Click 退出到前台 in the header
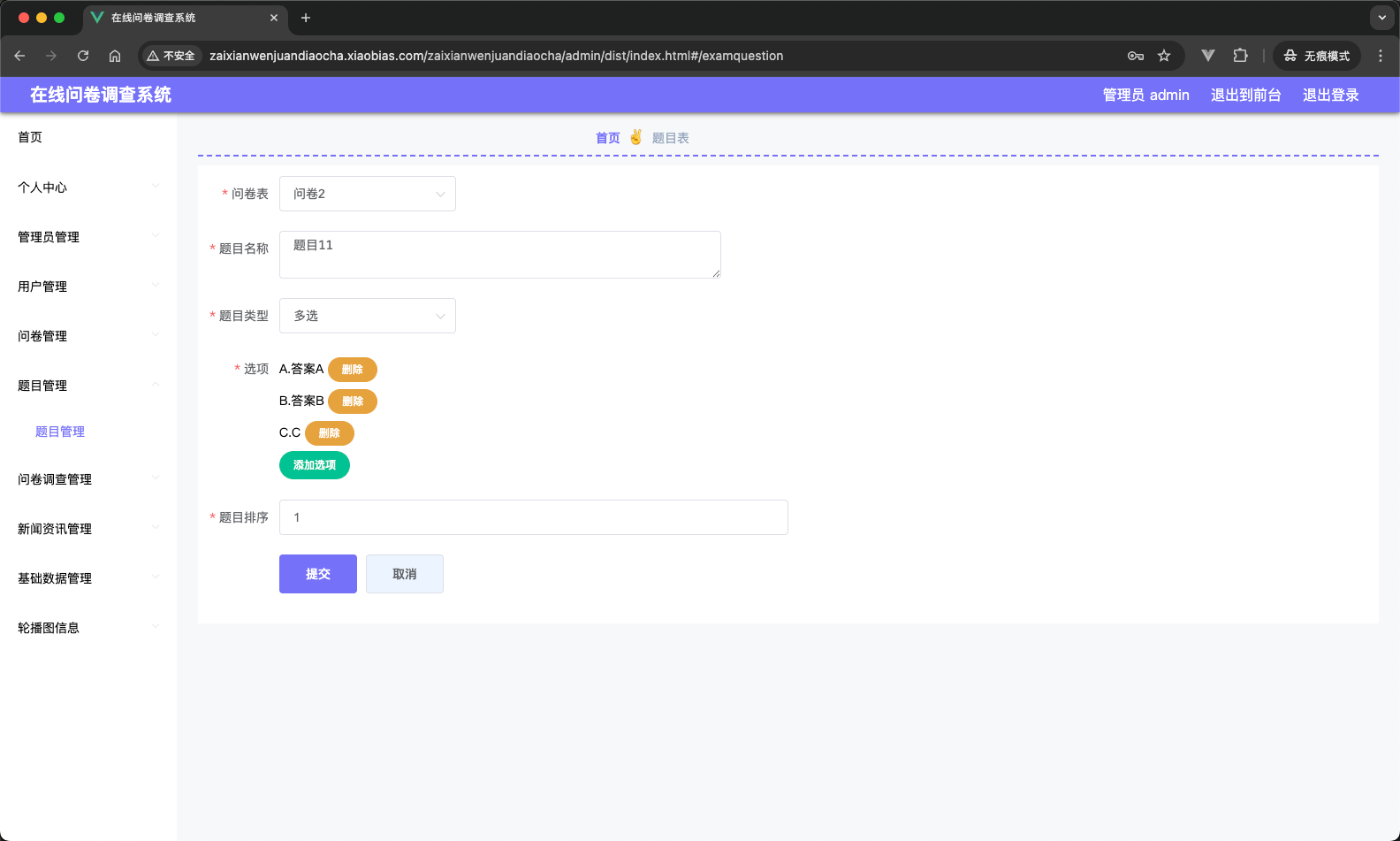Screen dimensions: 1400x841 (x=1246, y=95)
